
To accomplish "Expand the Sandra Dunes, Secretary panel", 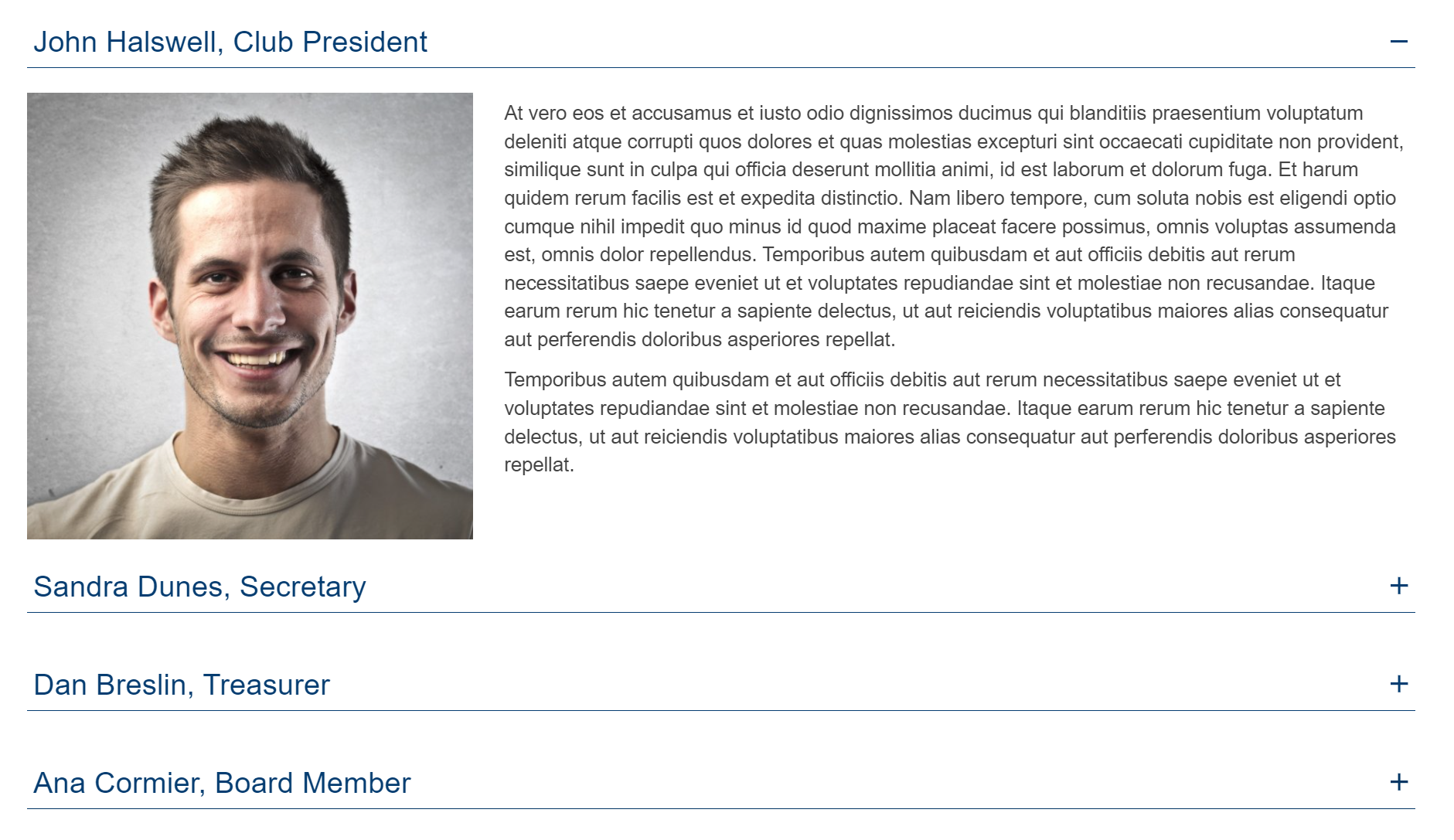I will point(720,587).
